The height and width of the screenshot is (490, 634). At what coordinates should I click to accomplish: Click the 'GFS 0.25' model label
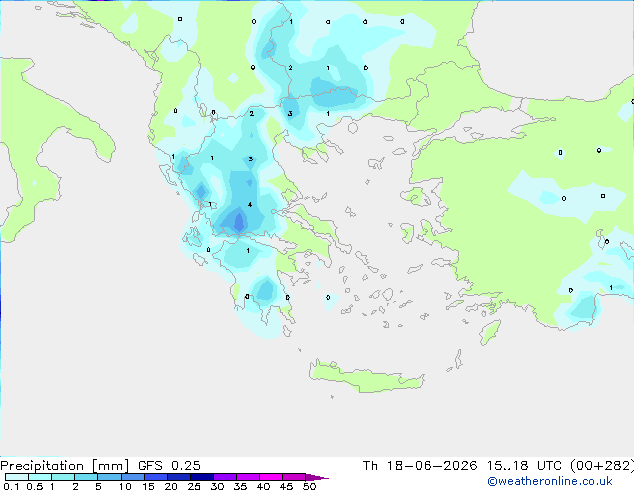[169, 466]
